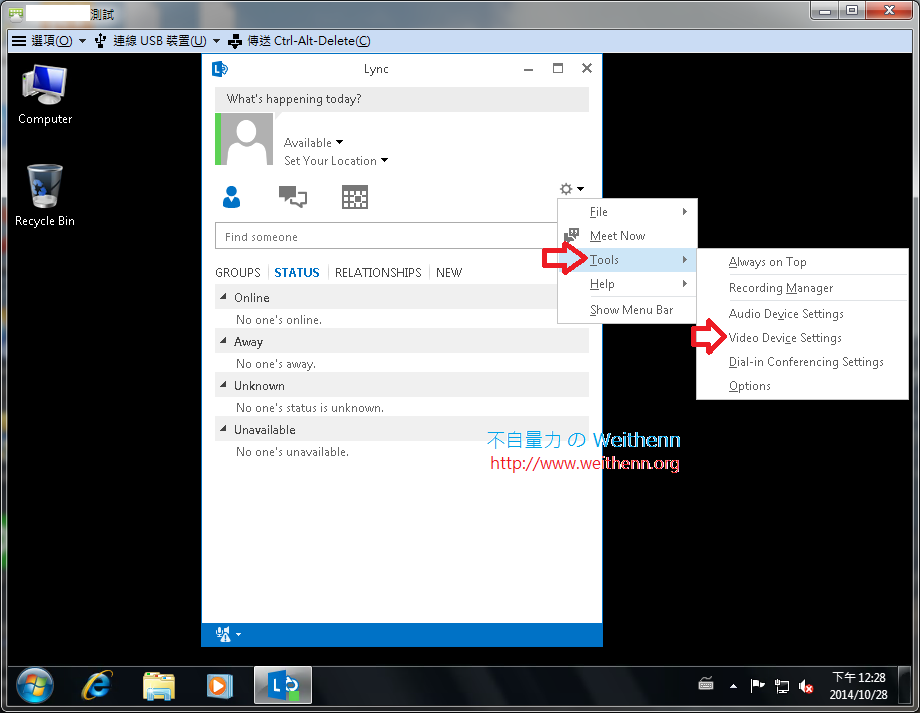This screenshot has height=713, width=920.
Task: Open the Chat Rooms view icon
Action: tap(292, 197)
